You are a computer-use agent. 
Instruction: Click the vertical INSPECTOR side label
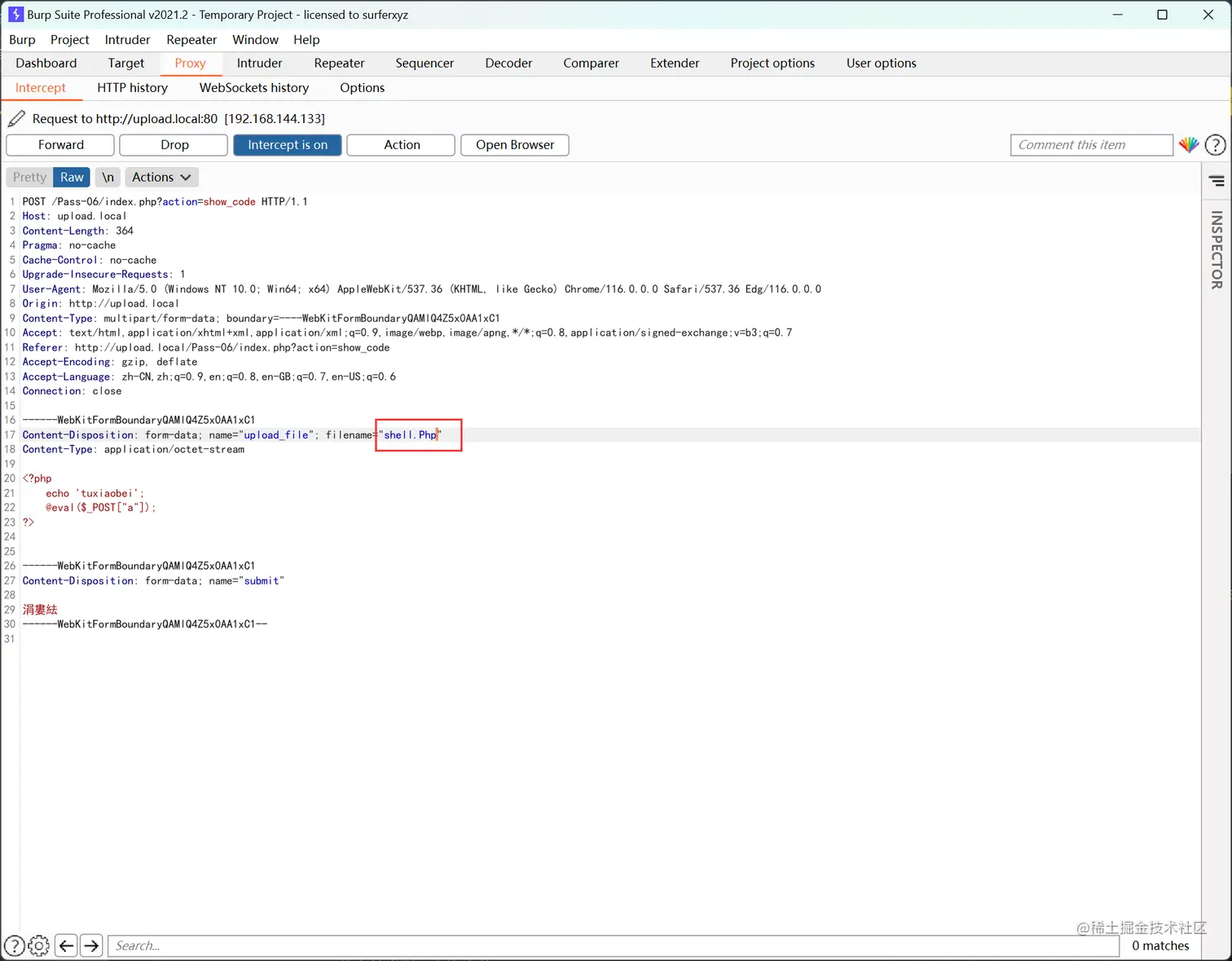coord(1217,250)
